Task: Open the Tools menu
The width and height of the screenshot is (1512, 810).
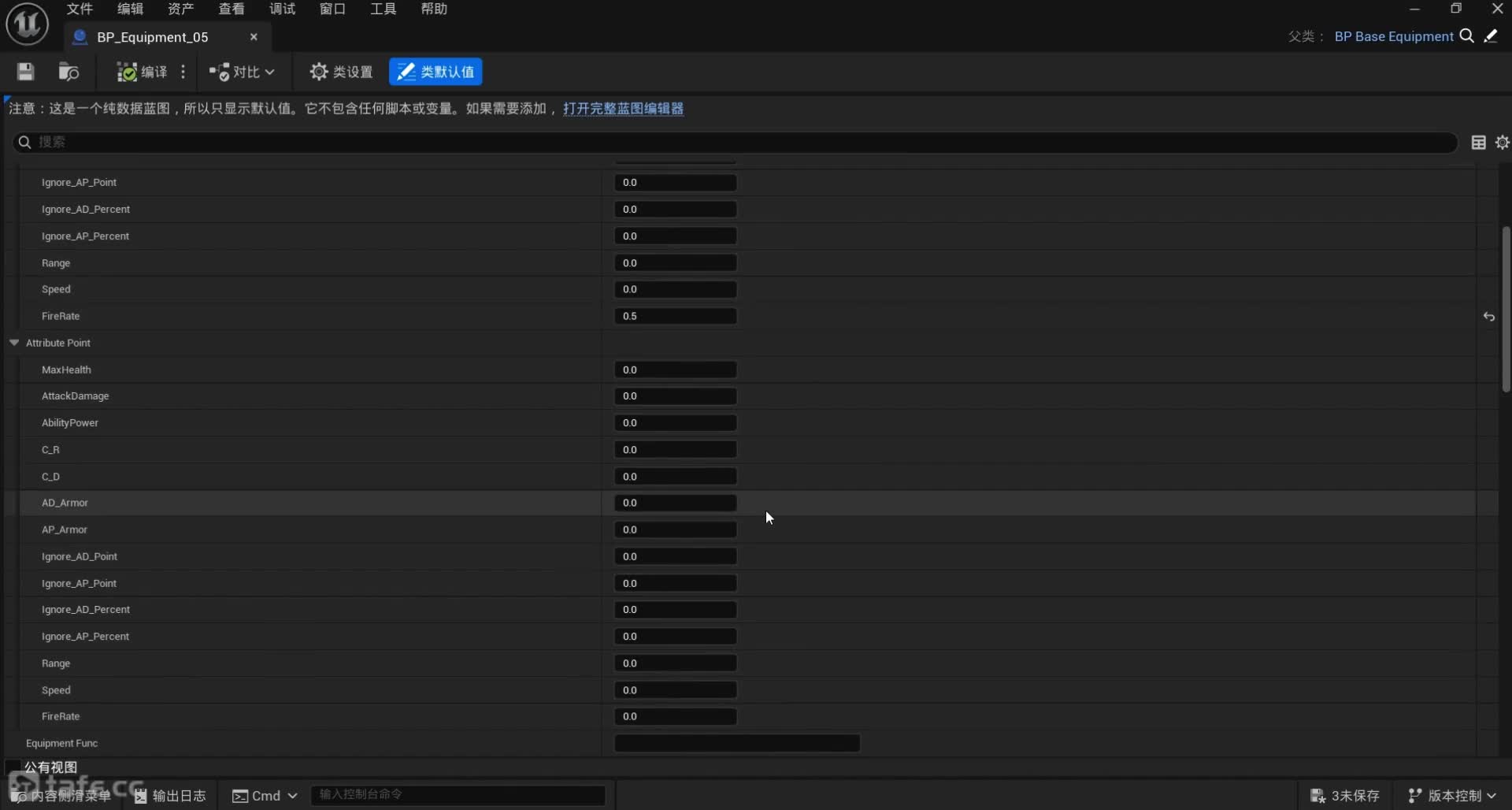Action: point(384,9)
